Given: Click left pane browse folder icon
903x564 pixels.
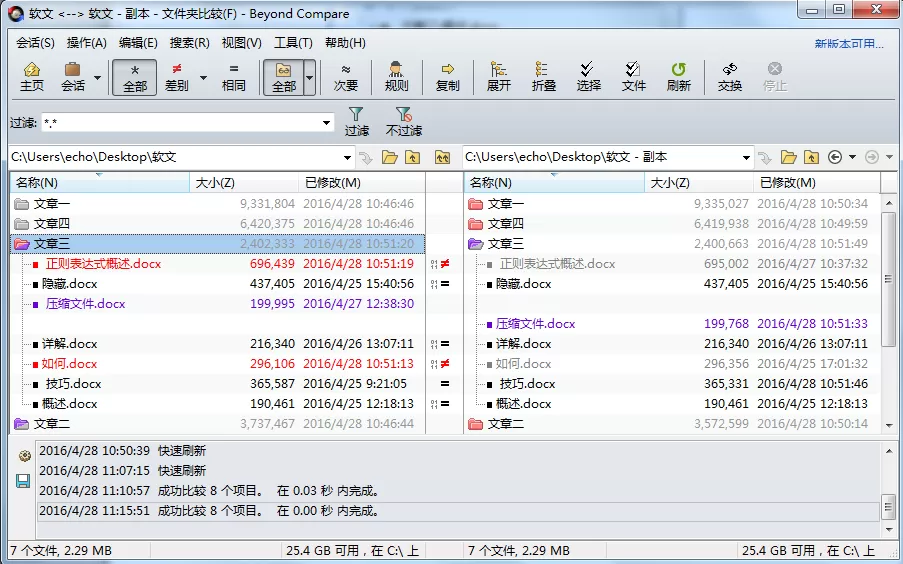Looking at the screenshot, I should (x=390, y=157).
